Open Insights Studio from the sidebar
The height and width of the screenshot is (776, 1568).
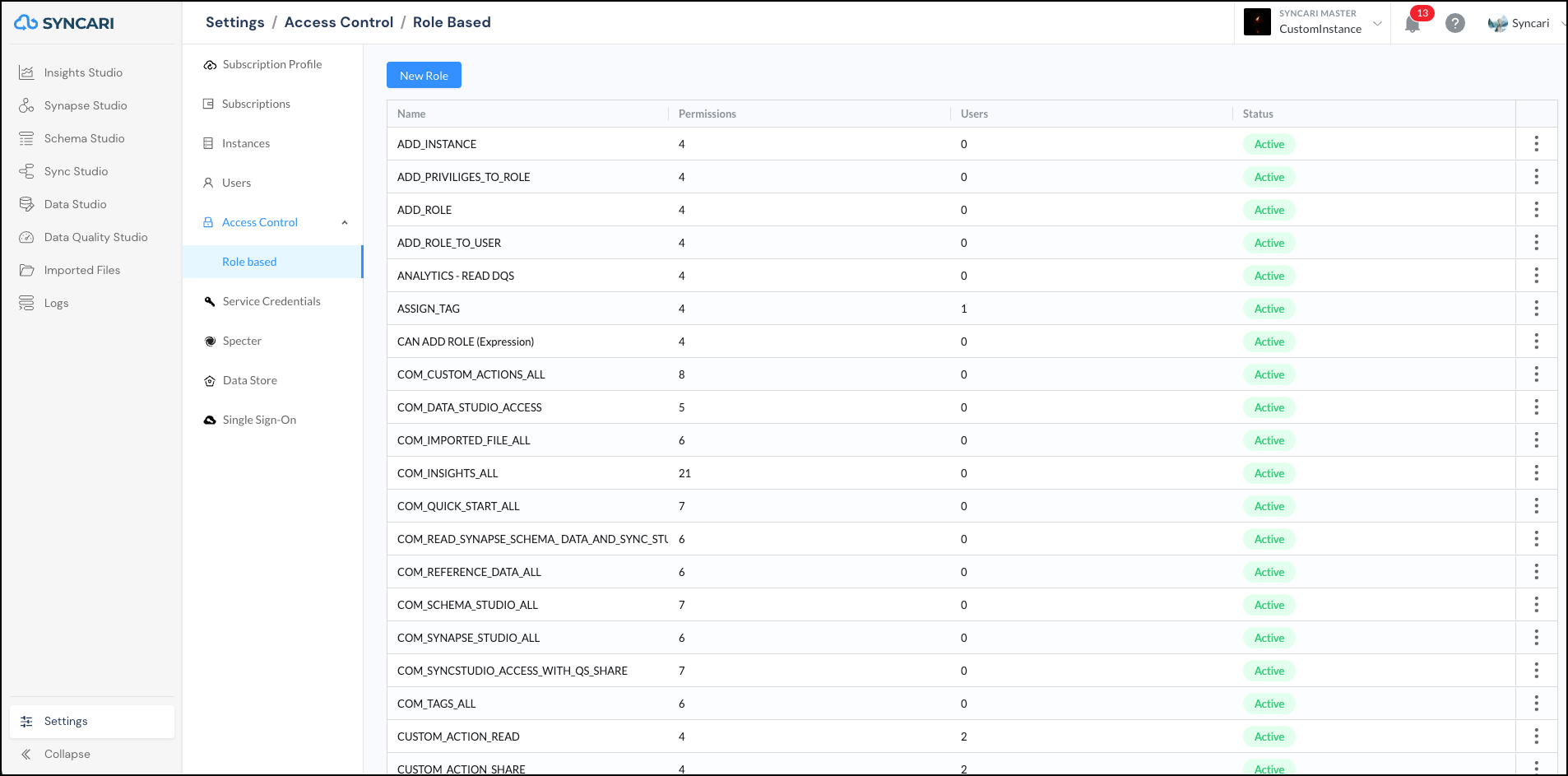point(81,72)
